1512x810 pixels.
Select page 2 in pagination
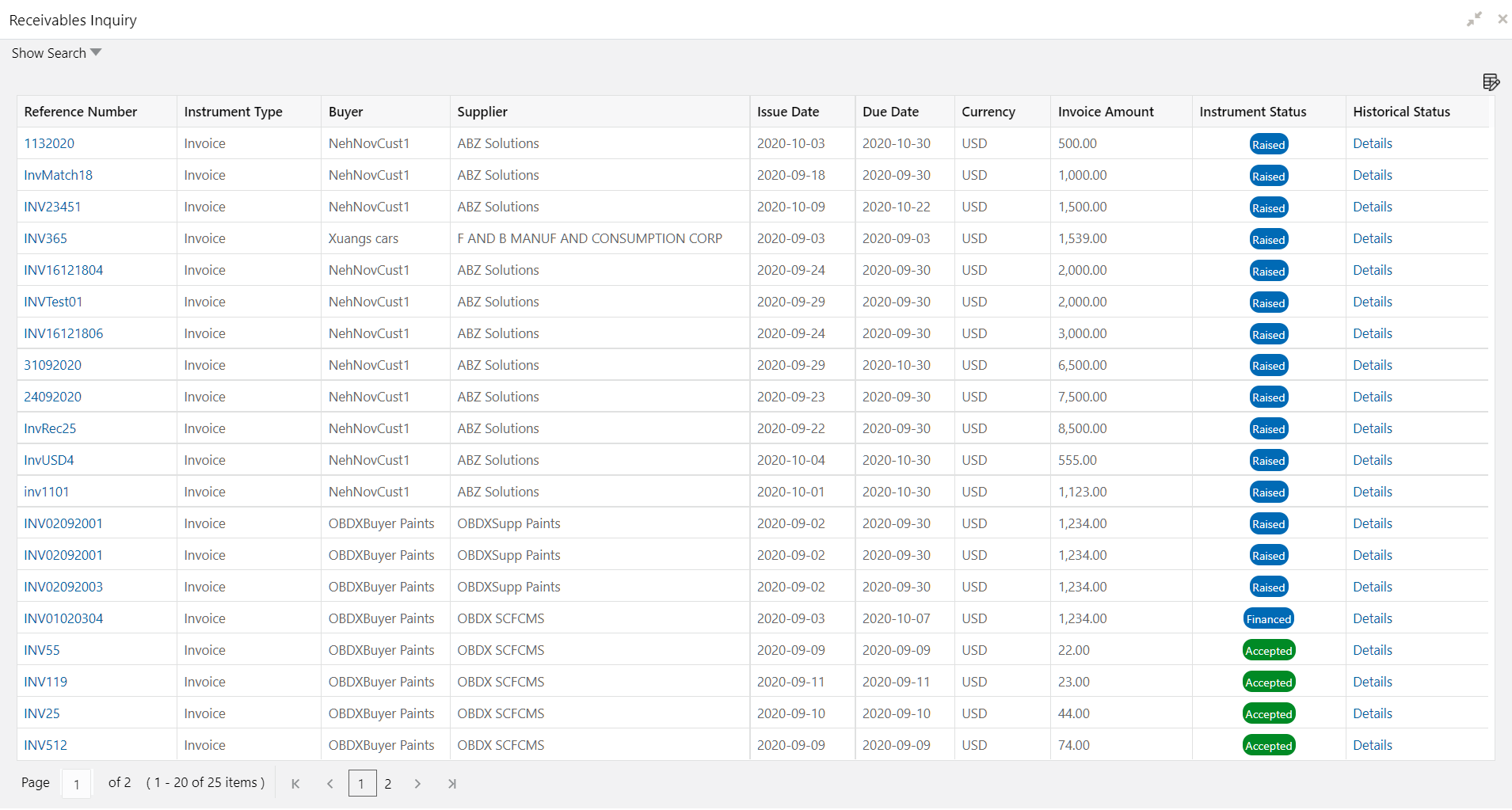click(x=388, y=784)
